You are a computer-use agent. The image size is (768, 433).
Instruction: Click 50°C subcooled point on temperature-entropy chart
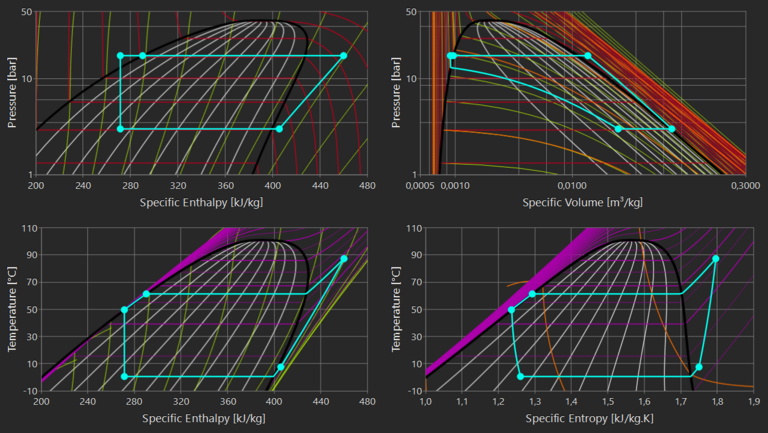pyautogui.click(x=511, y=310)
